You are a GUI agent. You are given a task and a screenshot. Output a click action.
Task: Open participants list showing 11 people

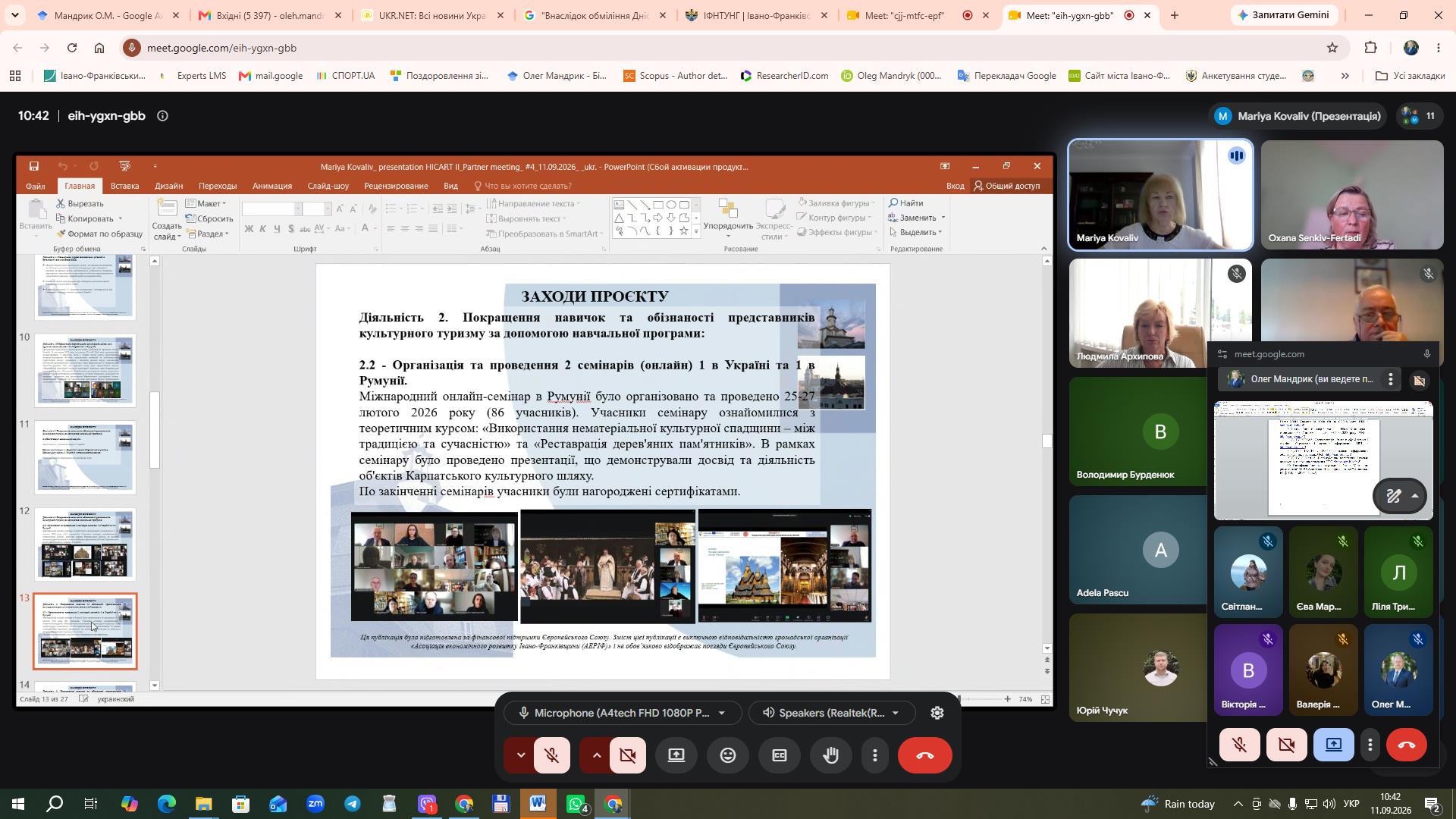point(1419,116)
